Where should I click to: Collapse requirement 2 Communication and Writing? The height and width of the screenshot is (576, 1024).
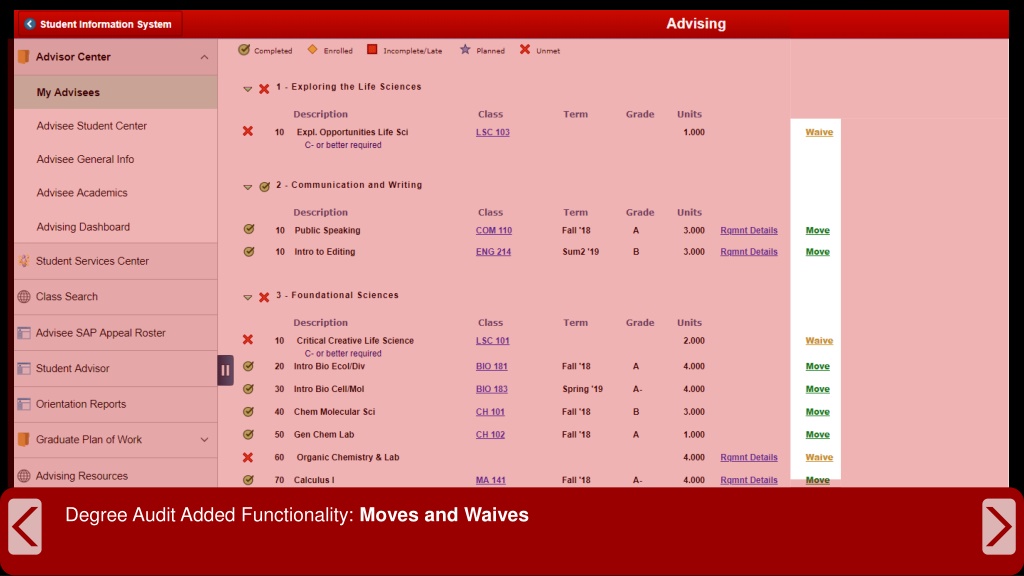click(x=248, y=187)
